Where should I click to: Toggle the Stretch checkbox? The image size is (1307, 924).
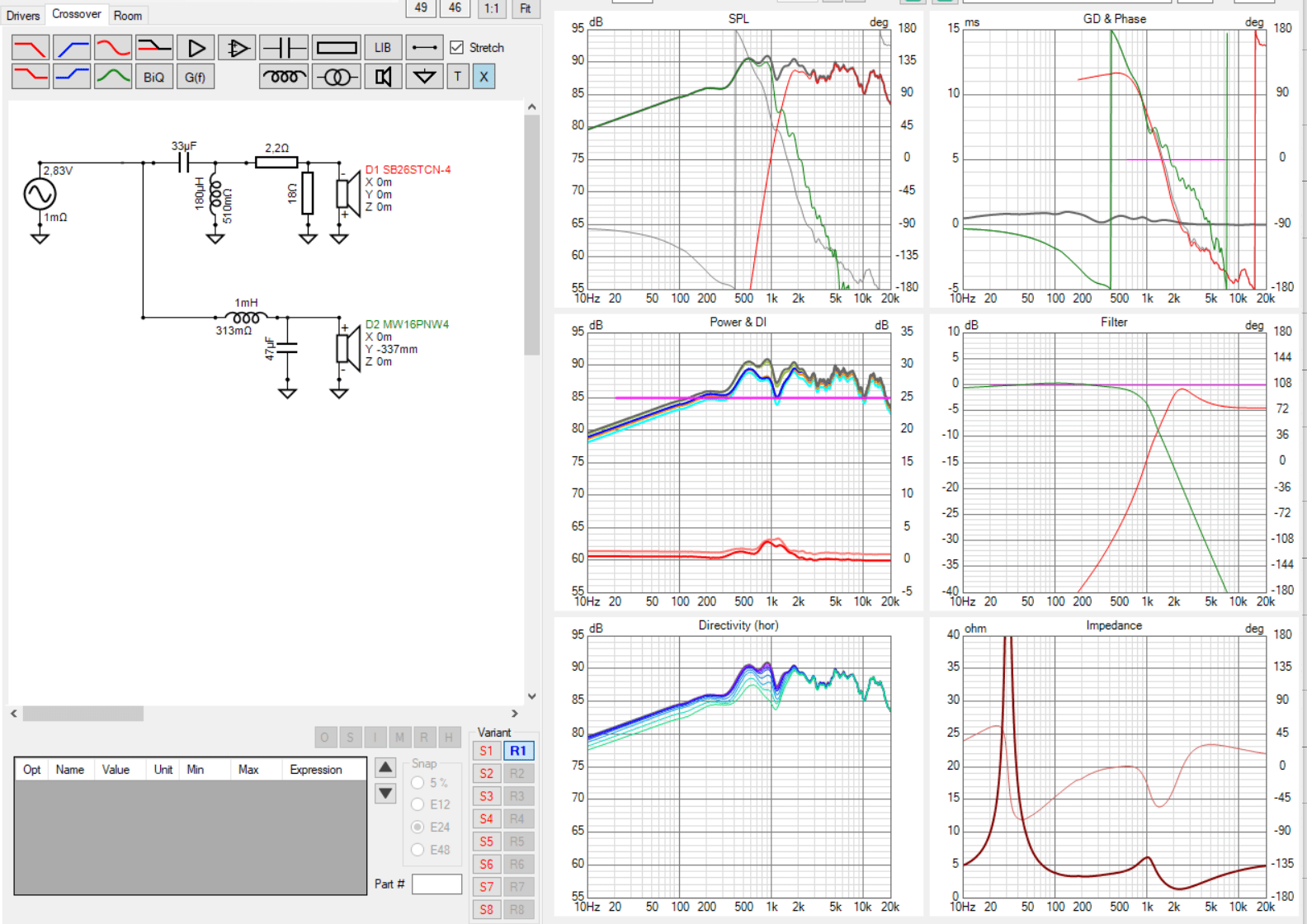pyautogui.click(x=456, y=48)
